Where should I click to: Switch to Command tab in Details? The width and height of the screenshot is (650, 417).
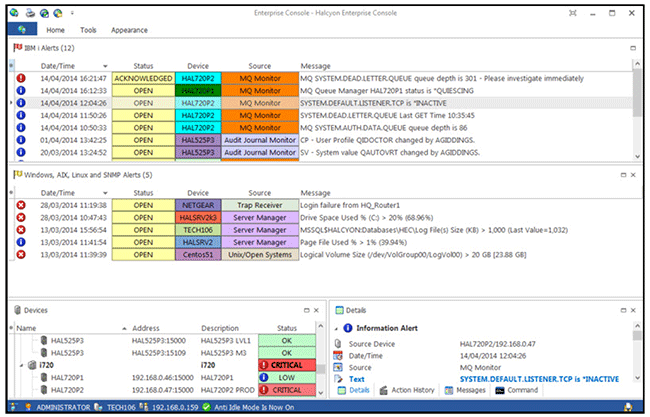tap(517, 390)
